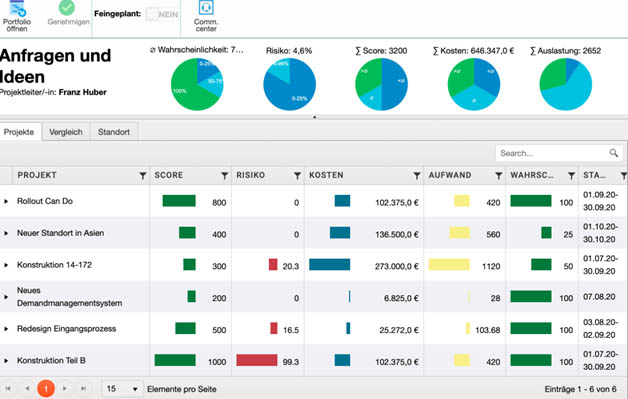This screenshot has width=628, height=399.
Task: Open filter for WAHRSC... column
Action: [572, 175]
